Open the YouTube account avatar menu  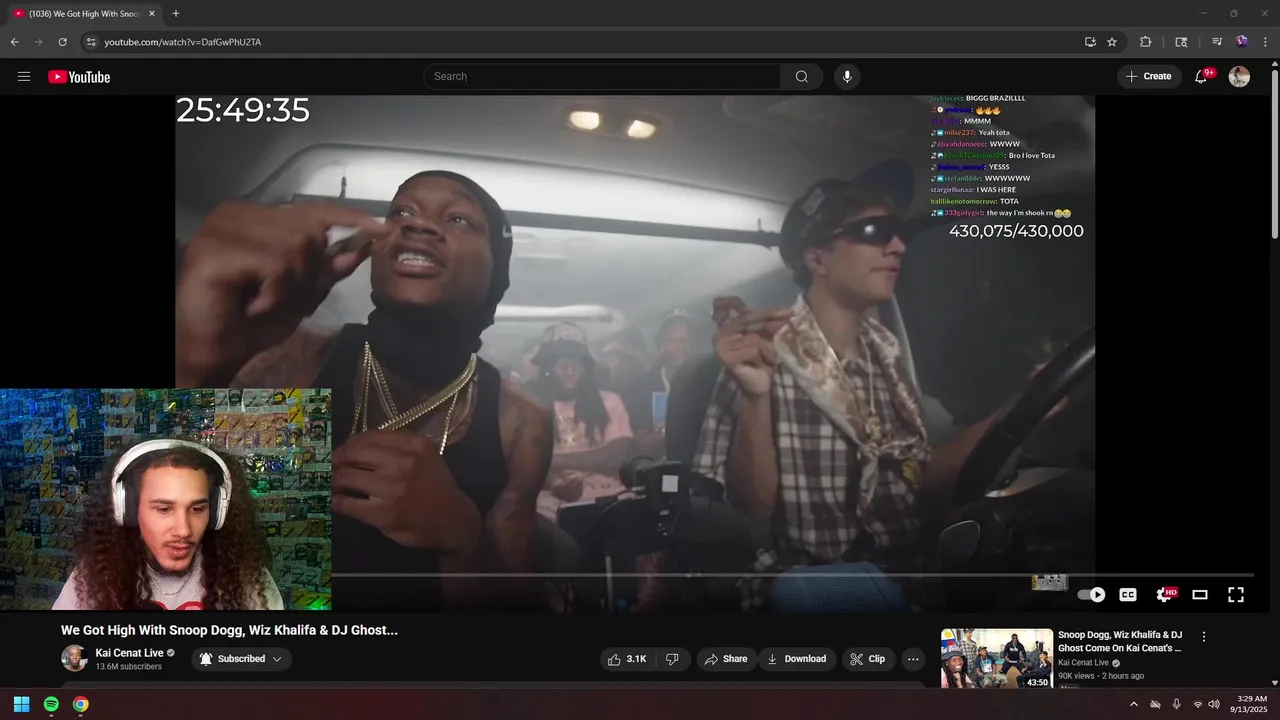pos(1239,77)
